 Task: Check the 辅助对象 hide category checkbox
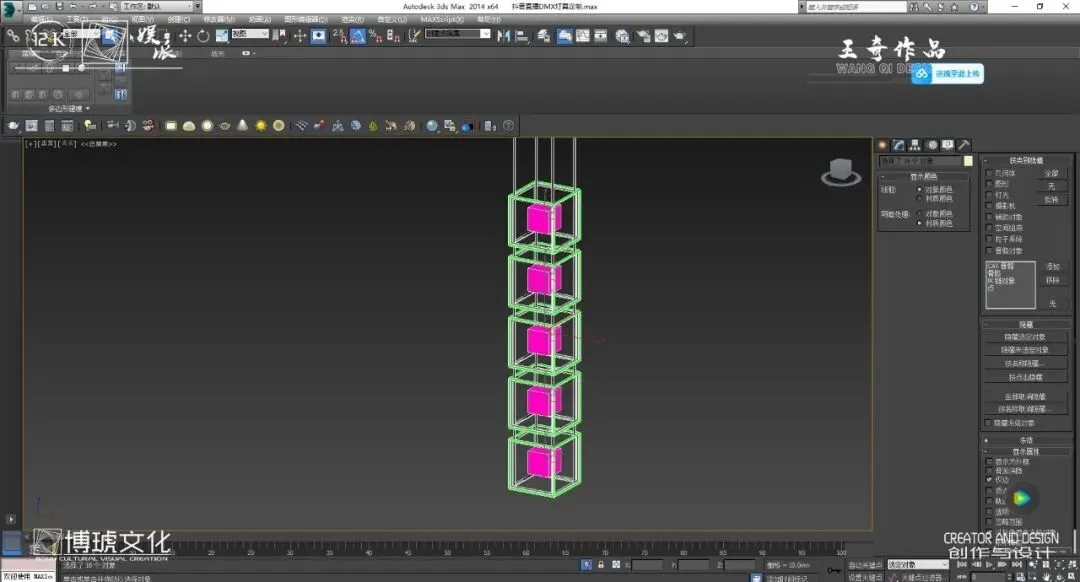[x=989, y=217]
